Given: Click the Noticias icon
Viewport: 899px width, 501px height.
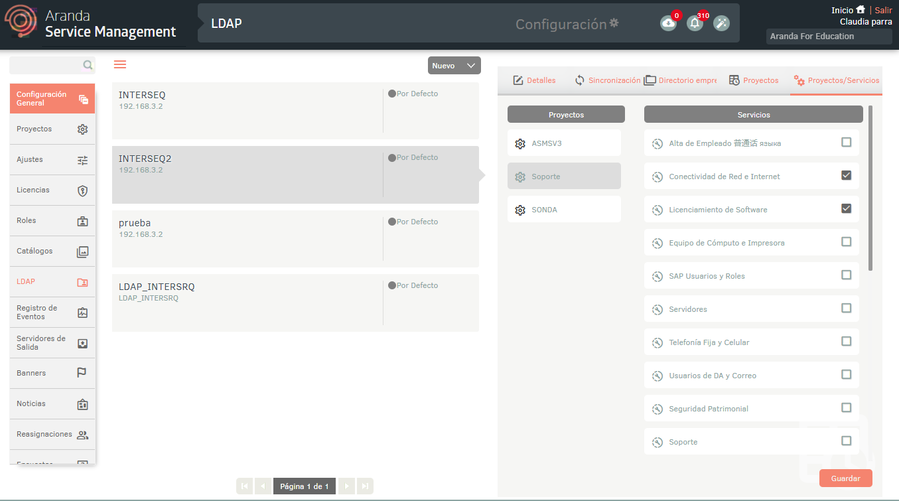Looking at the screenshot, I should pyautogui.click(x=83, y=404).
